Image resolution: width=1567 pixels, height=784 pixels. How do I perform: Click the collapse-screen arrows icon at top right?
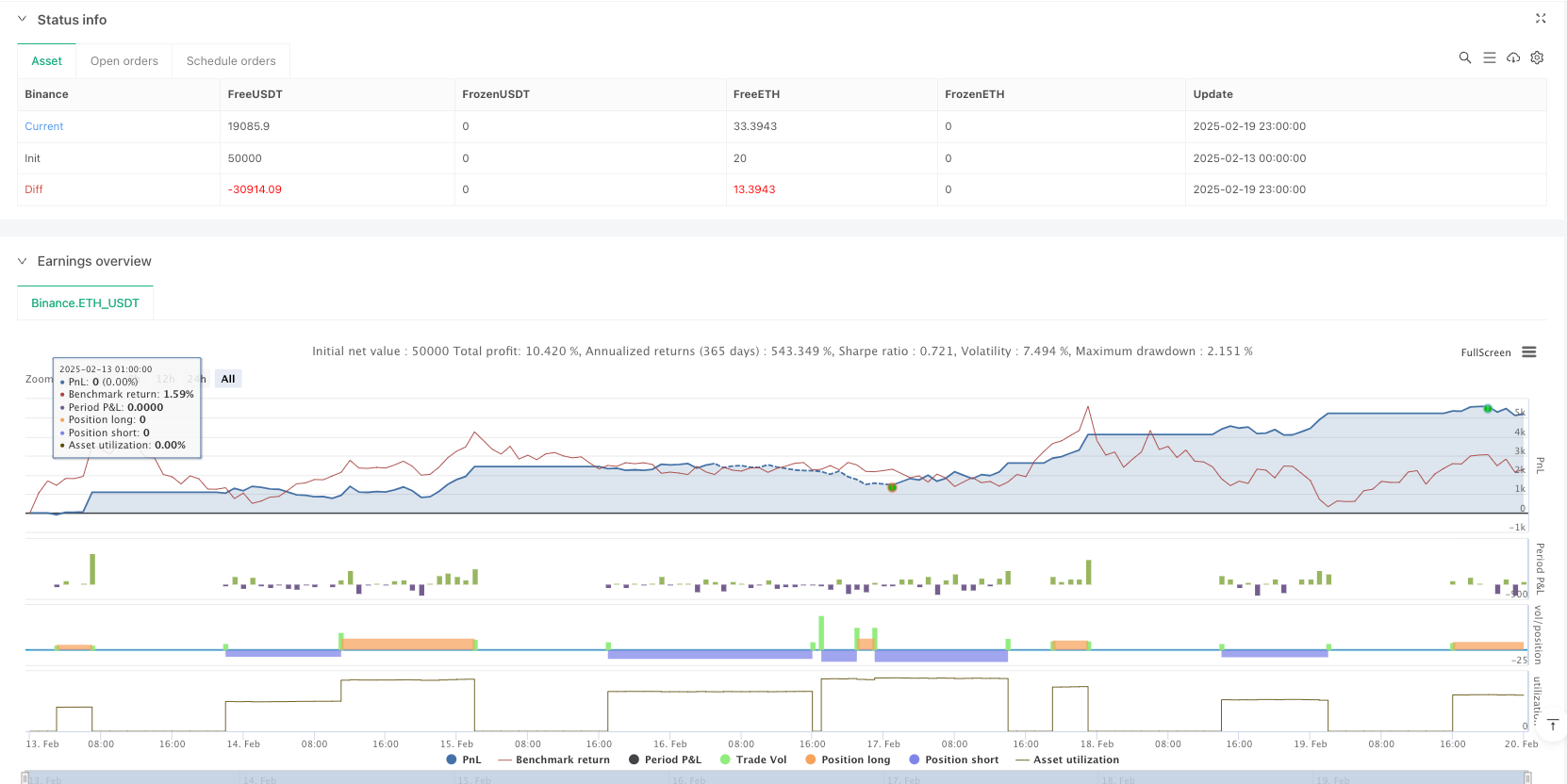point(1541,18)
